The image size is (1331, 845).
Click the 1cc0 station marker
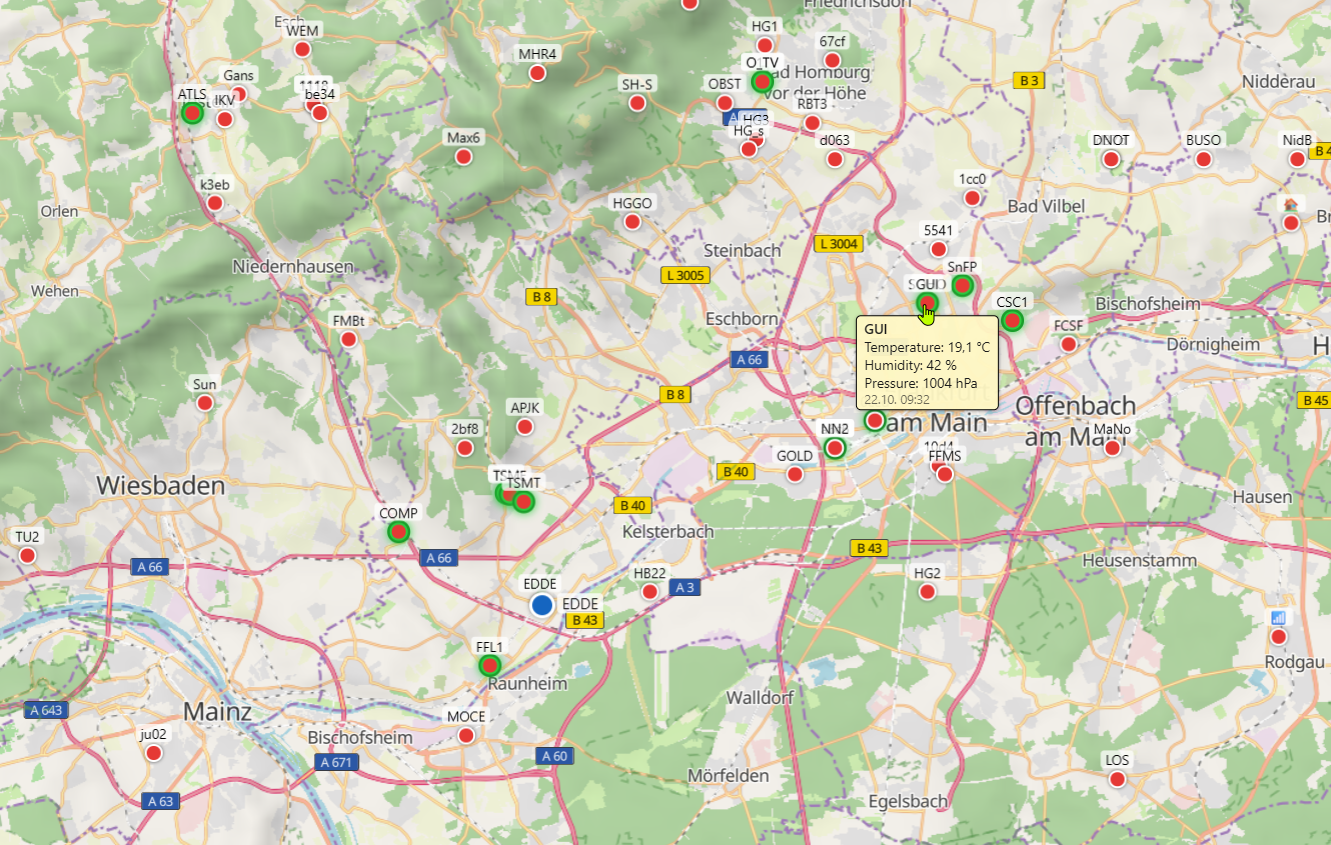pos(972,198)
